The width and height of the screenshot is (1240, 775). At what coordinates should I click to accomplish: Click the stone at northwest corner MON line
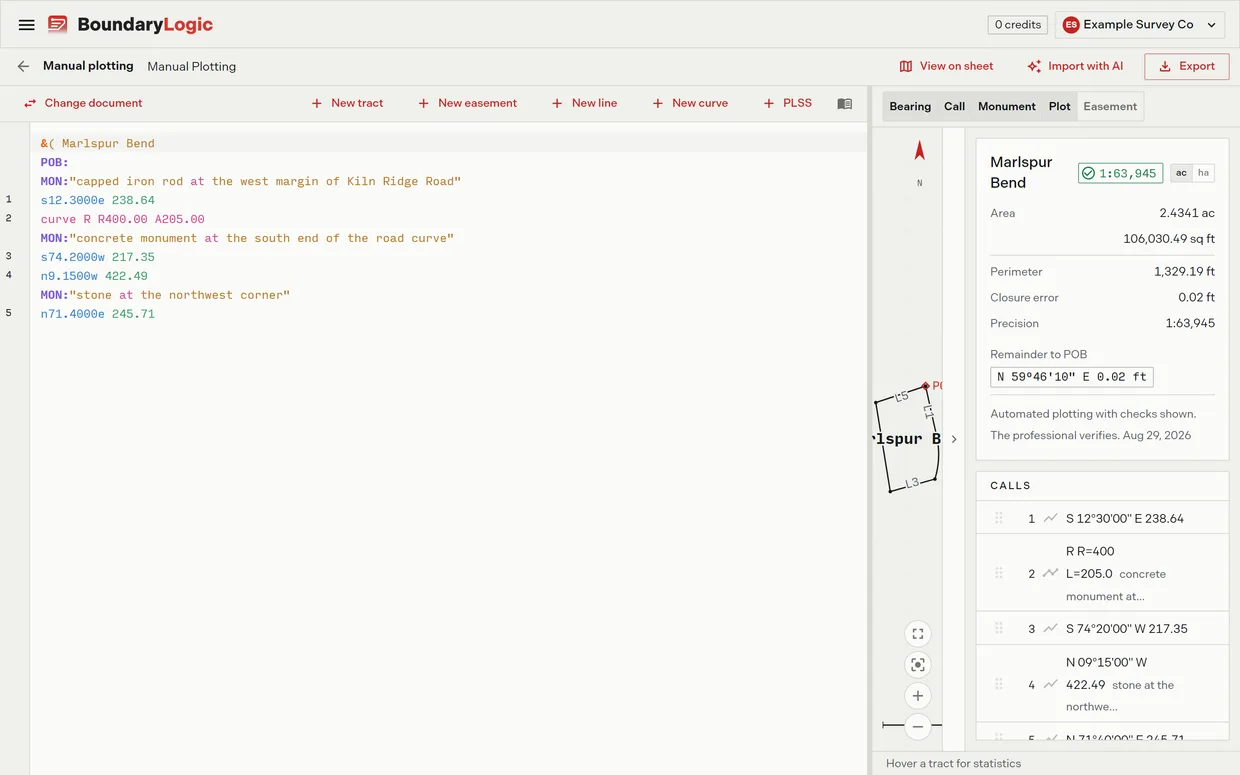pos(165,295)
